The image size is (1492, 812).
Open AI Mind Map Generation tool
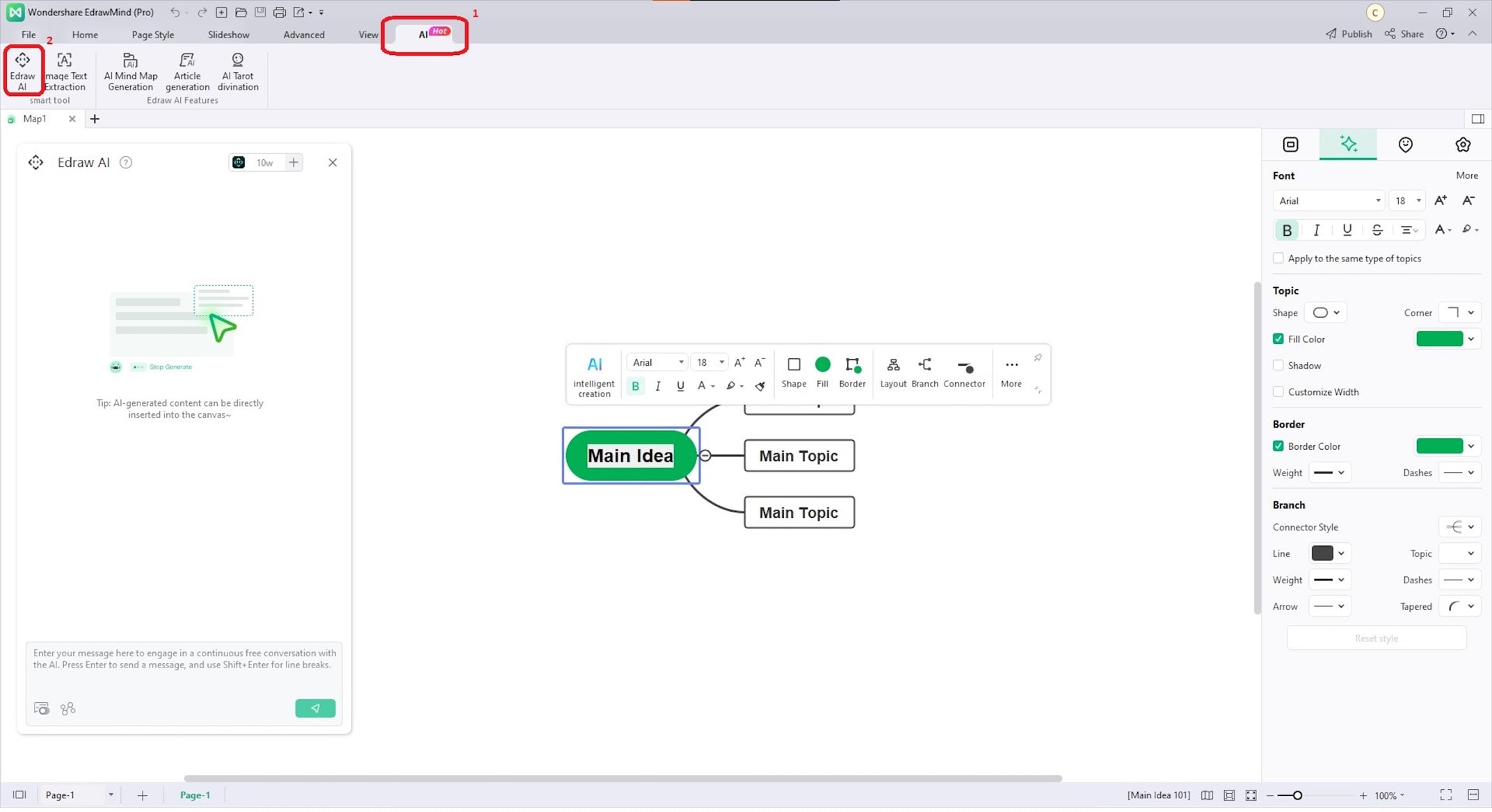[x=130, y=70]
